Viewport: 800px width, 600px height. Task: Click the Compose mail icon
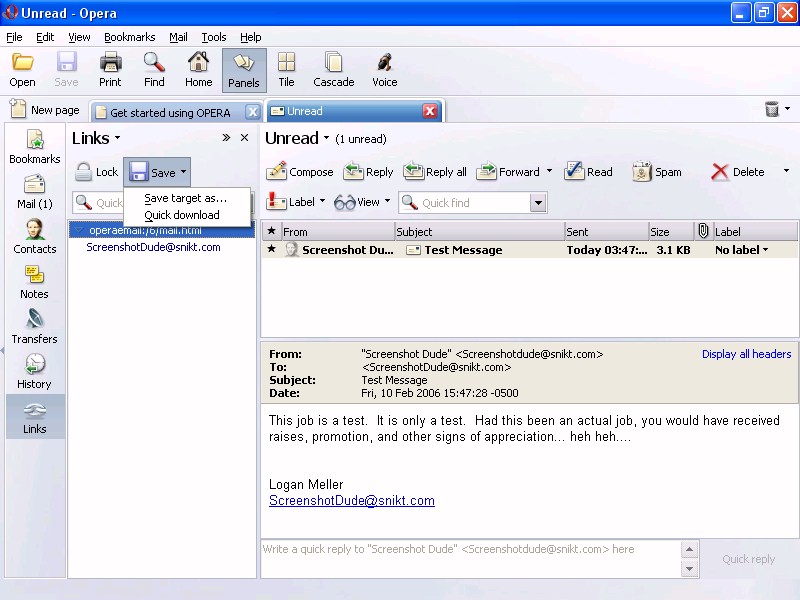coord(277,172)
